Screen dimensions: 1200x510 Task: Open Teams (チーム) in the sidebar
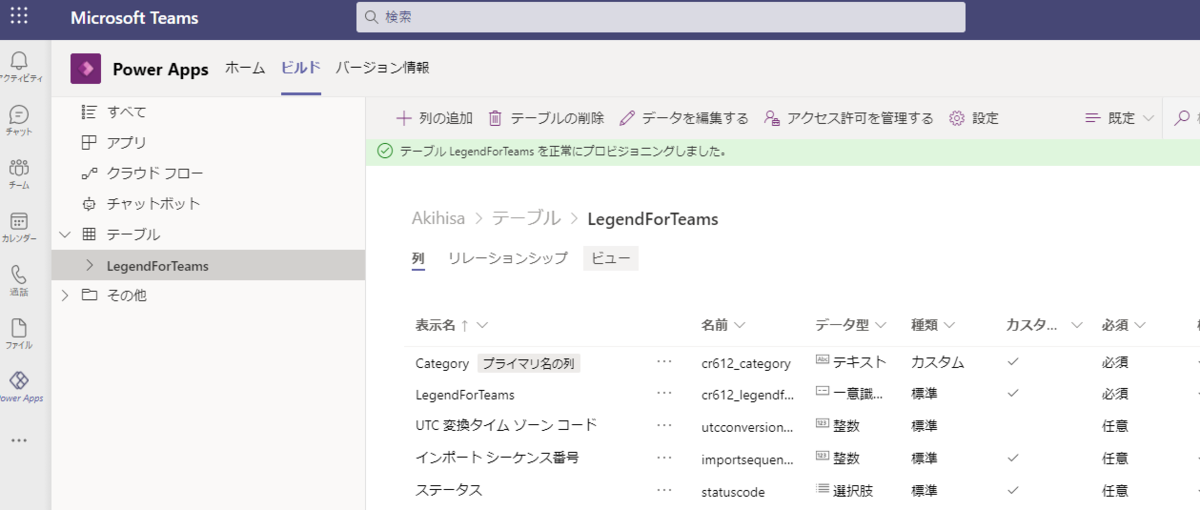pos(19,173)
